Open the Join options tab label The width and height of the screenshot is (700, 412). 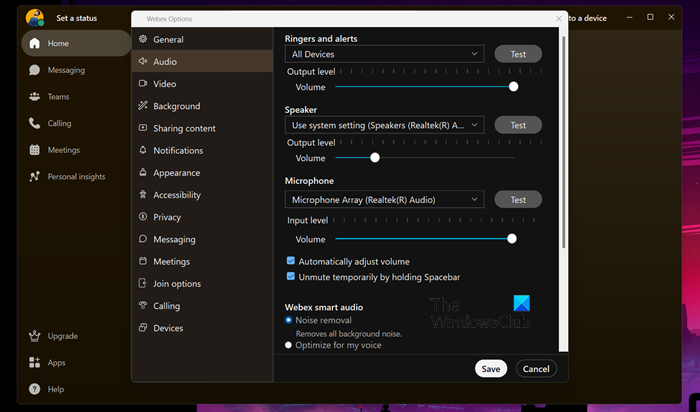tap(177, 284)
